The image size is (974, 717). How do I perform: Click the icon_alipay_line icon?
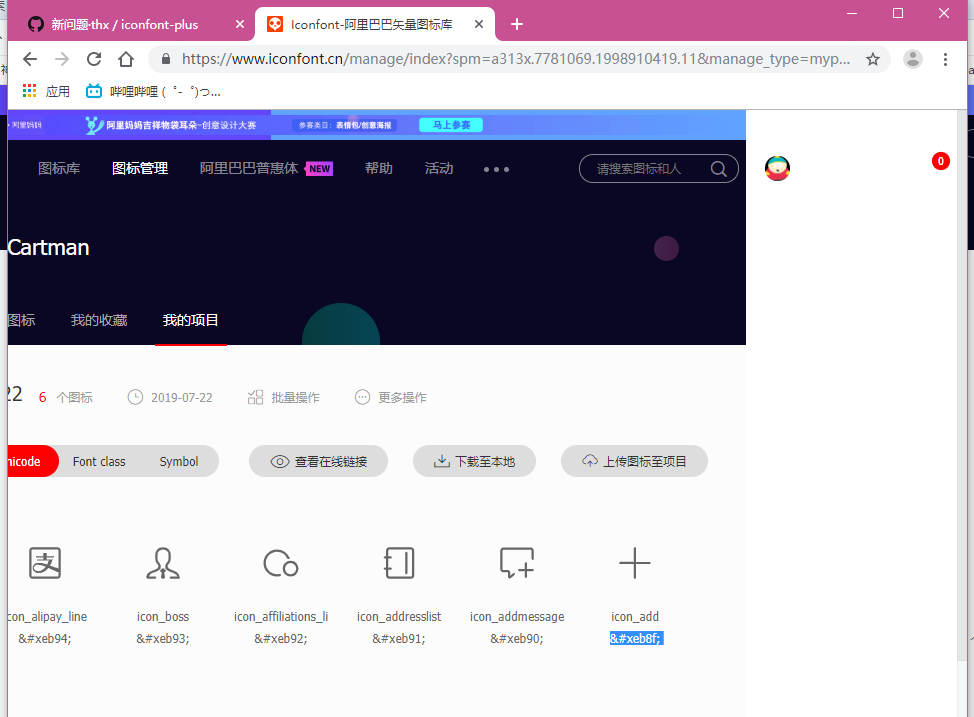(x=45, y=563)
